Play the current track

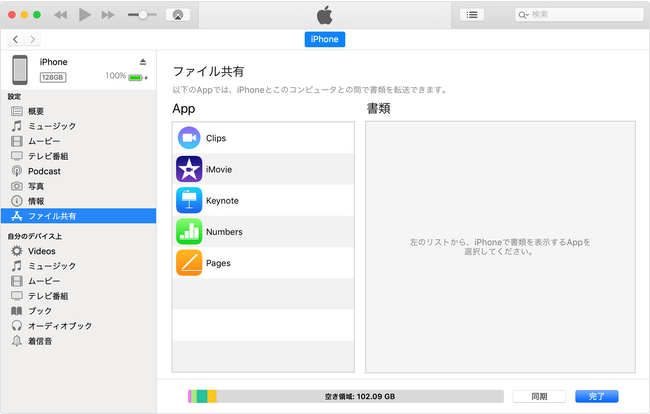(85, 15)
